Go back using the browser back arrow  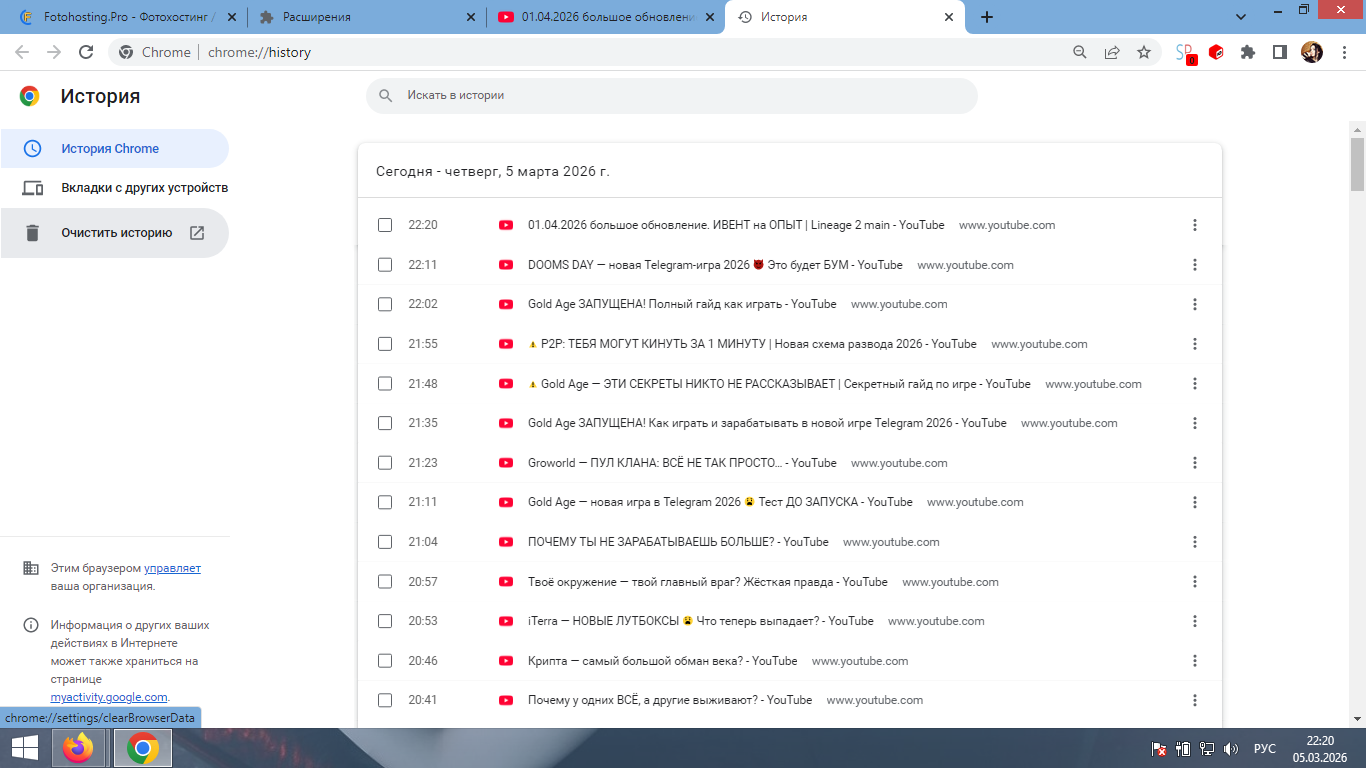pyautogui.click(x=22, y=52)
